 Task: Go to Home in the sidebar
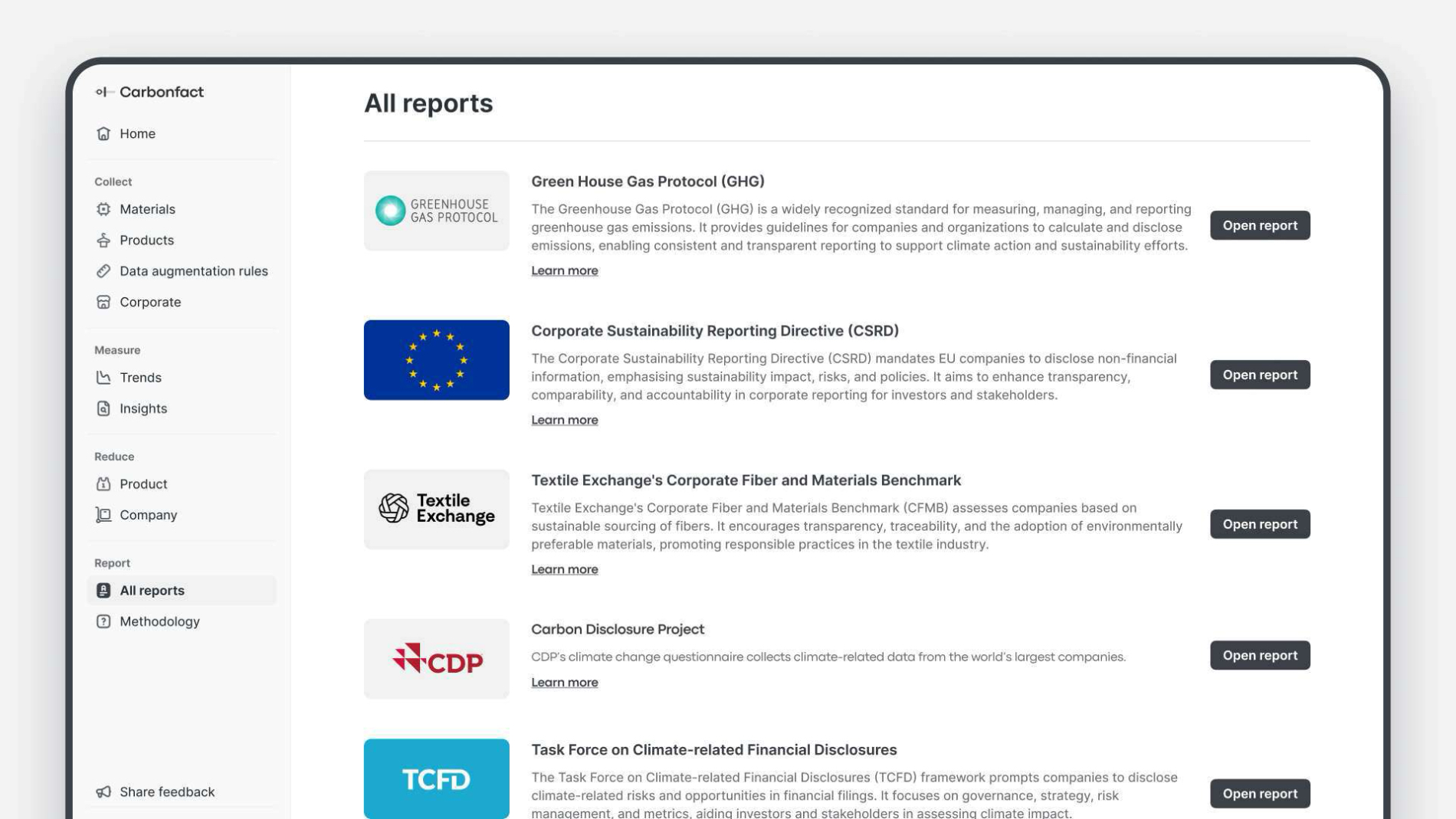point(182,133)
